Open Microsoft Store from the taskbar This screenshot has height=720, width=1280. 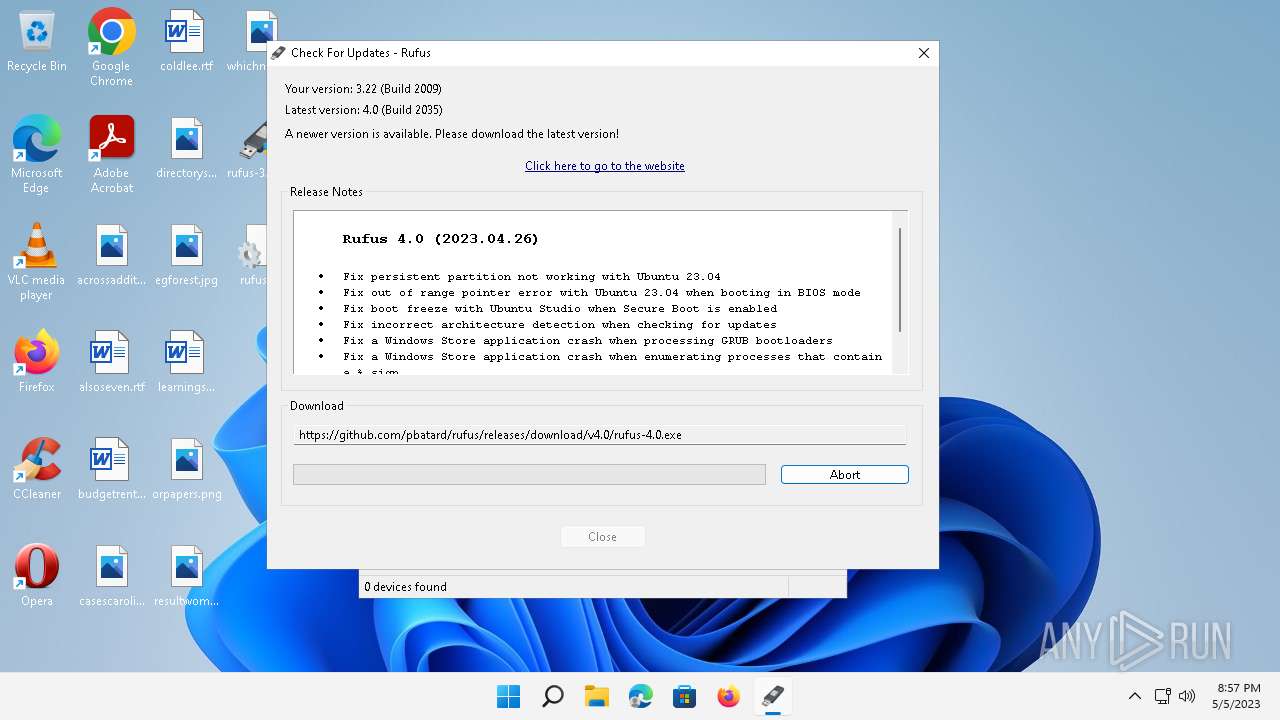click(x=684, y=696)
